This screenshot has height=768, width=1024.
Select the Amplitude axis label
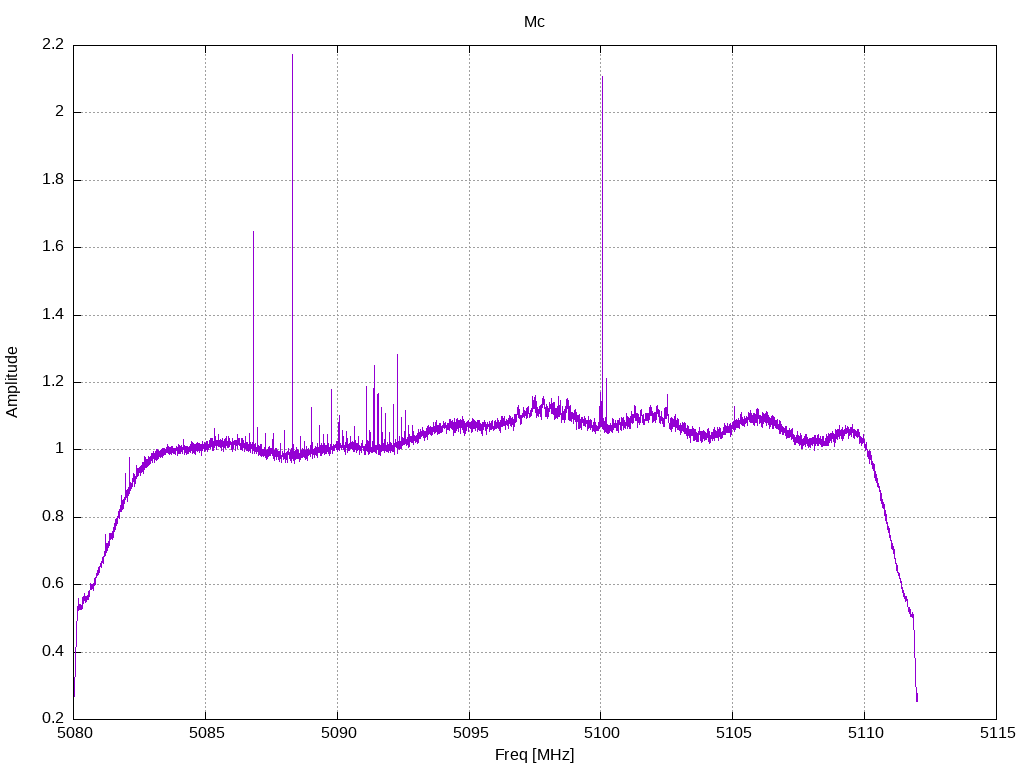[x=12, y=382]
